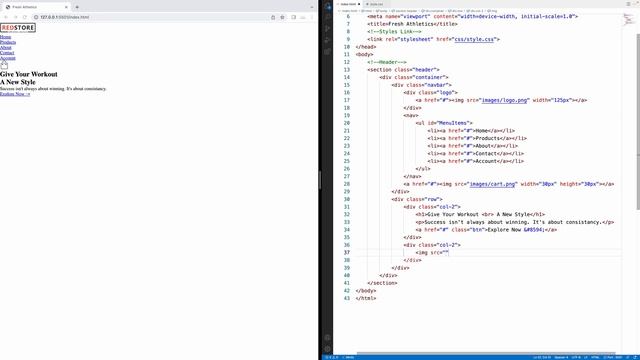640x360 pixels.
Task: Click the cart image on the webpage
Action: pyautogui.click(x=4, y=65)
